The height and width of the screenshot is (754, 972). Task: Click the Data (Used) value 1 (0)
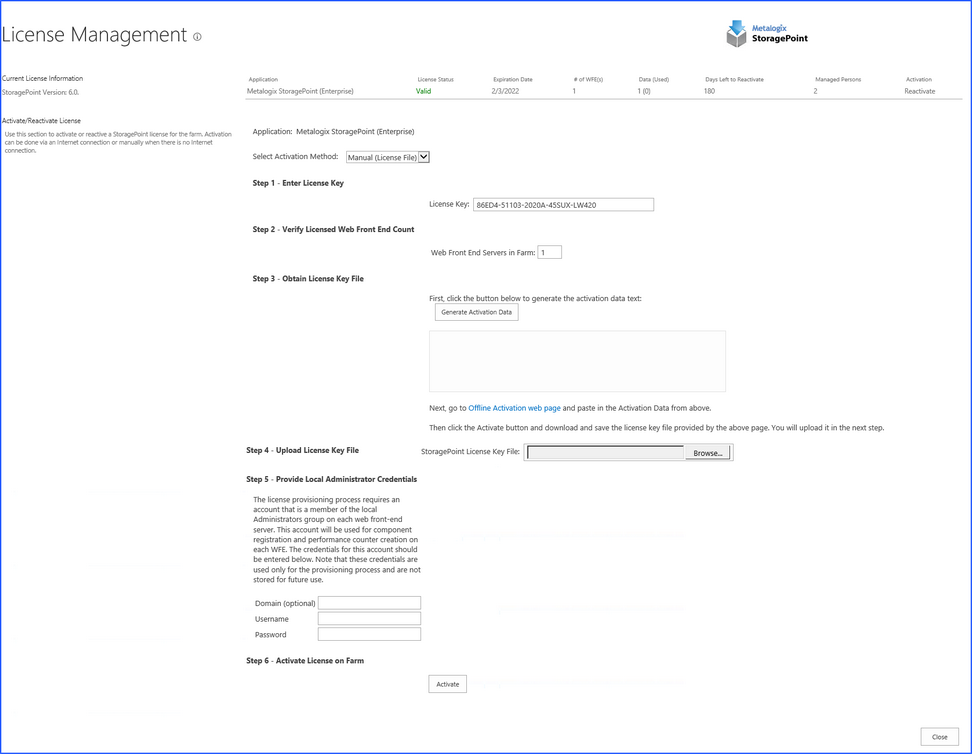click(644, 91)
